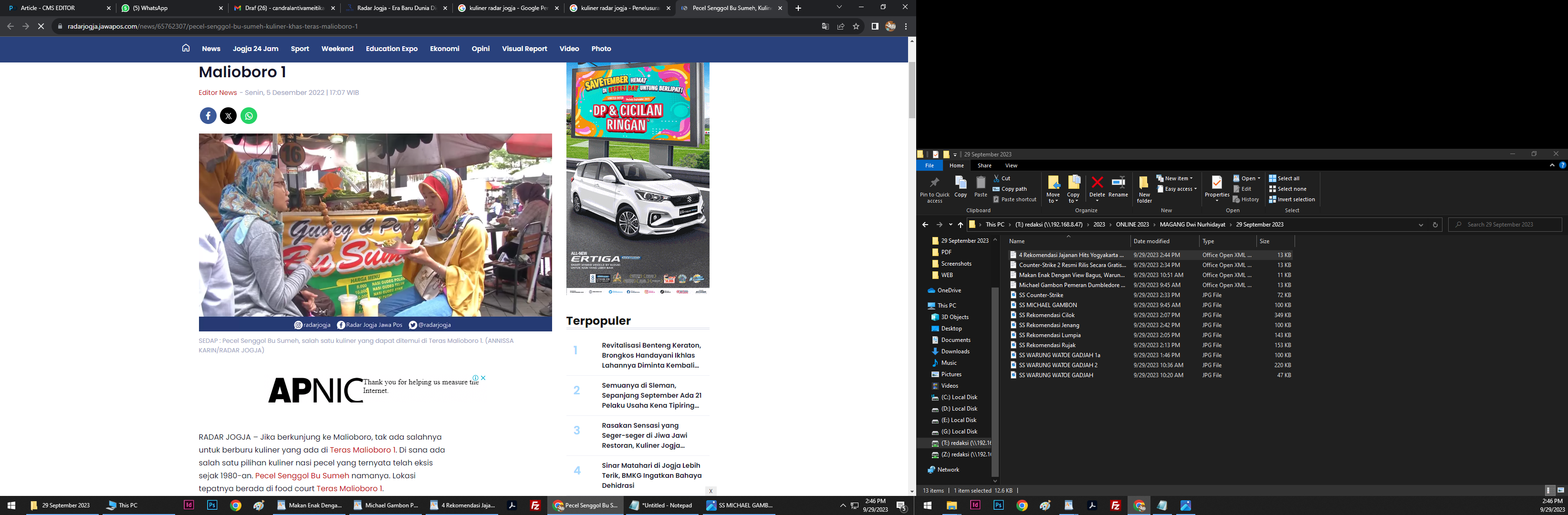Sort files by the Date modified column
Viewport: 1568px width, 515px height.
(1151, 241)
